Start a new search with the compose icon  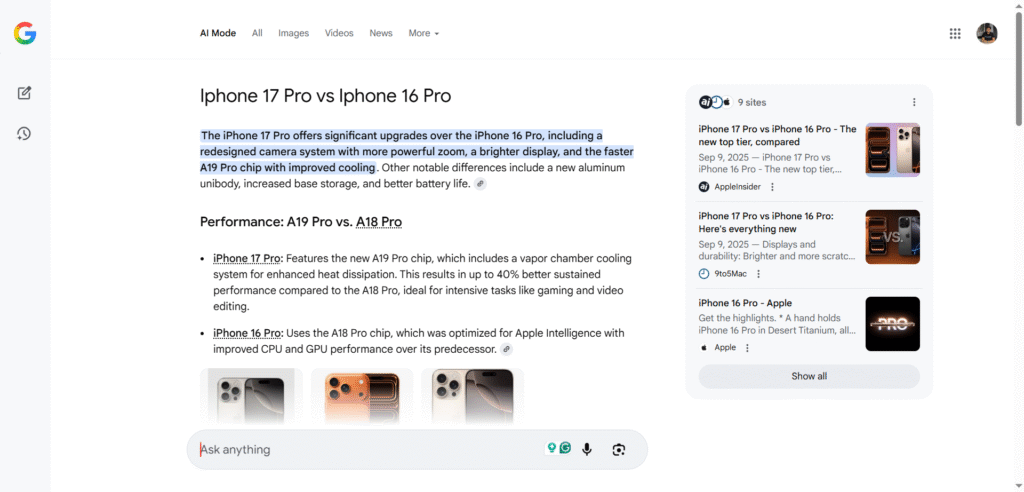pyautogui.click(x=24, y=93)
